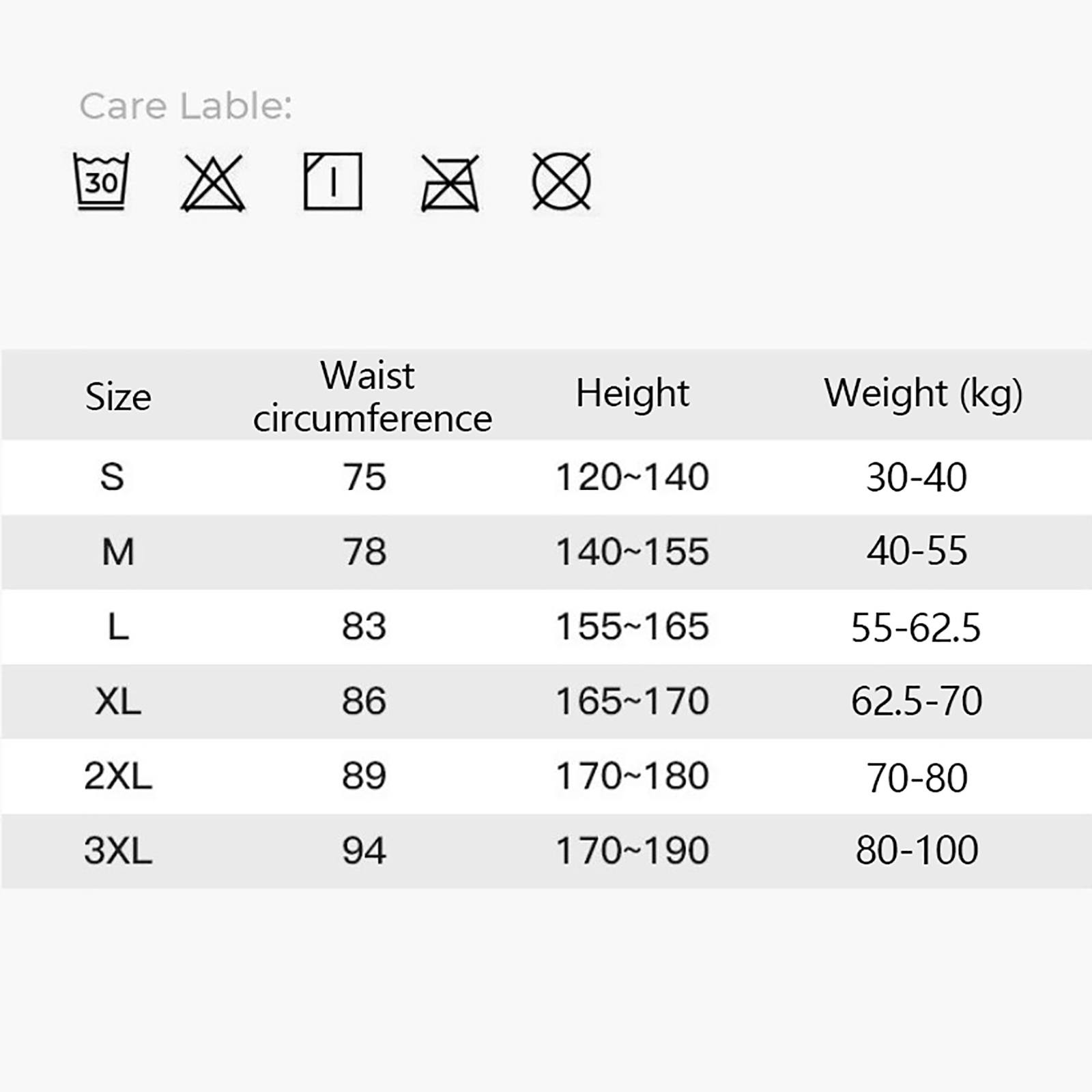1092x1092 pixels.
Task: Select the M size row label
Action: click(117, 551)
